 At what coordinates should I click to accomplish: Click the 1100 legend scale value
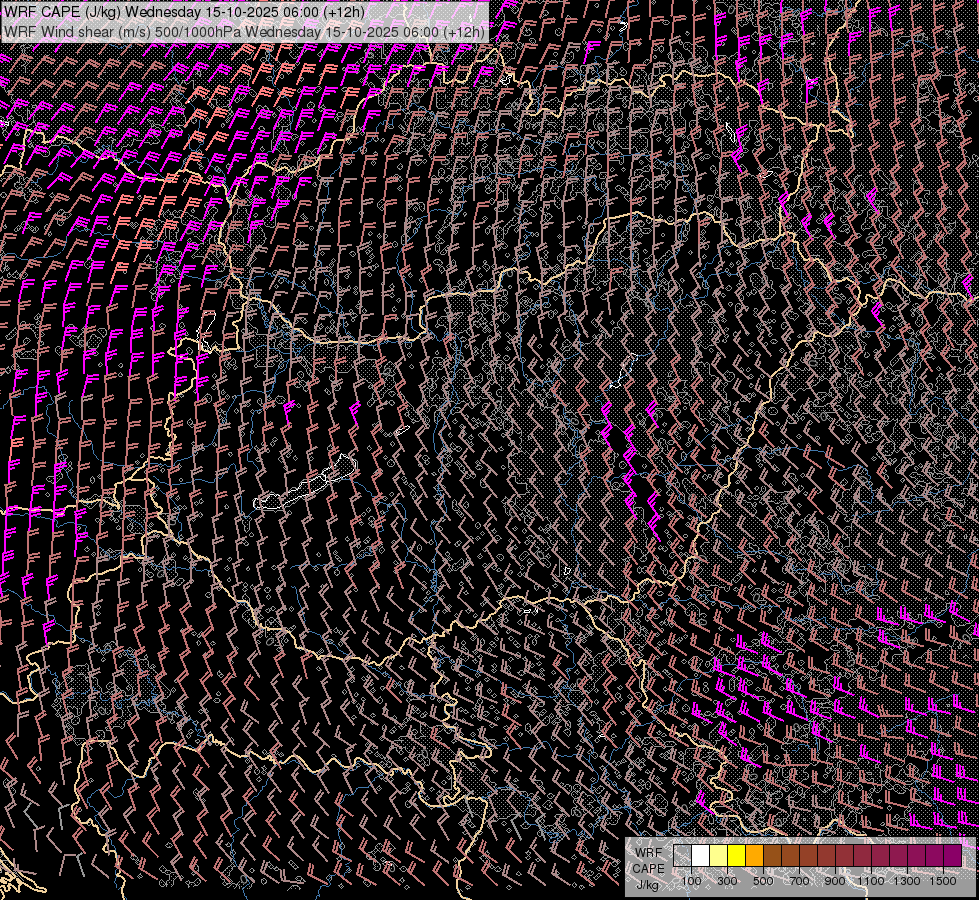click(x=871, y=881)
